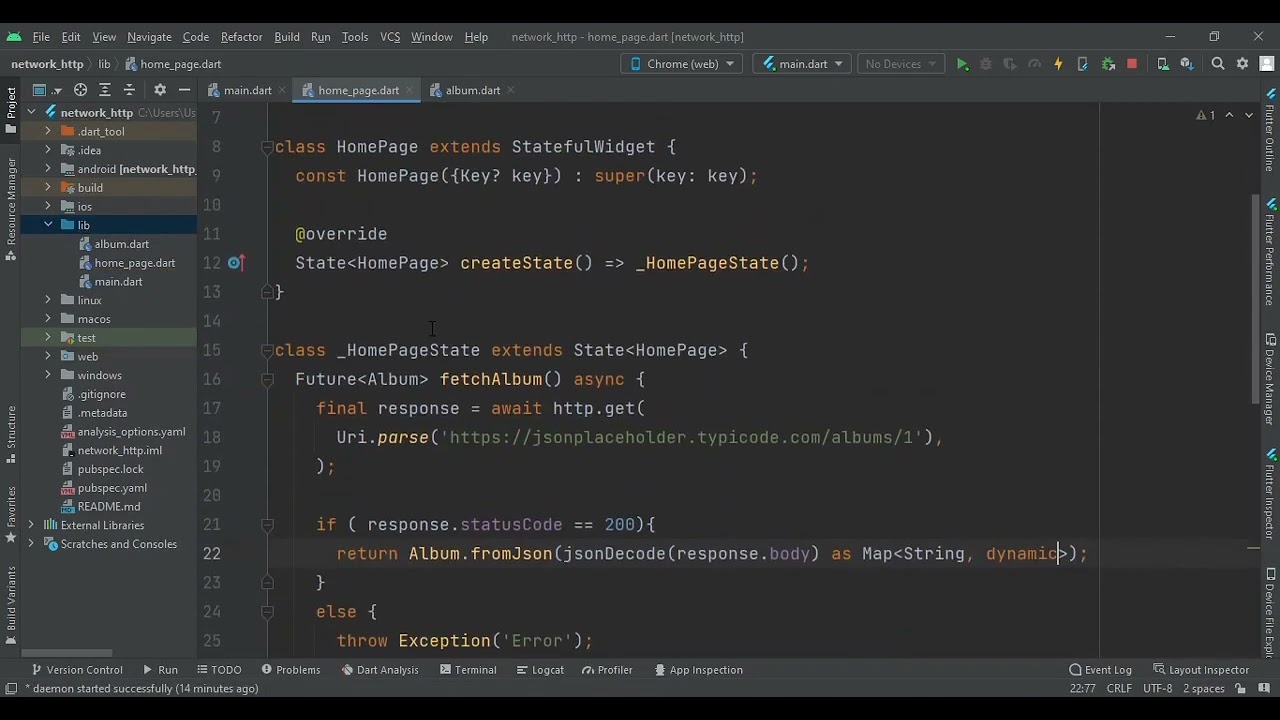The height and width of the screenshot is (720, 1280).
Task: Open the Device Manager toolbar icon
Action: 1163,64
